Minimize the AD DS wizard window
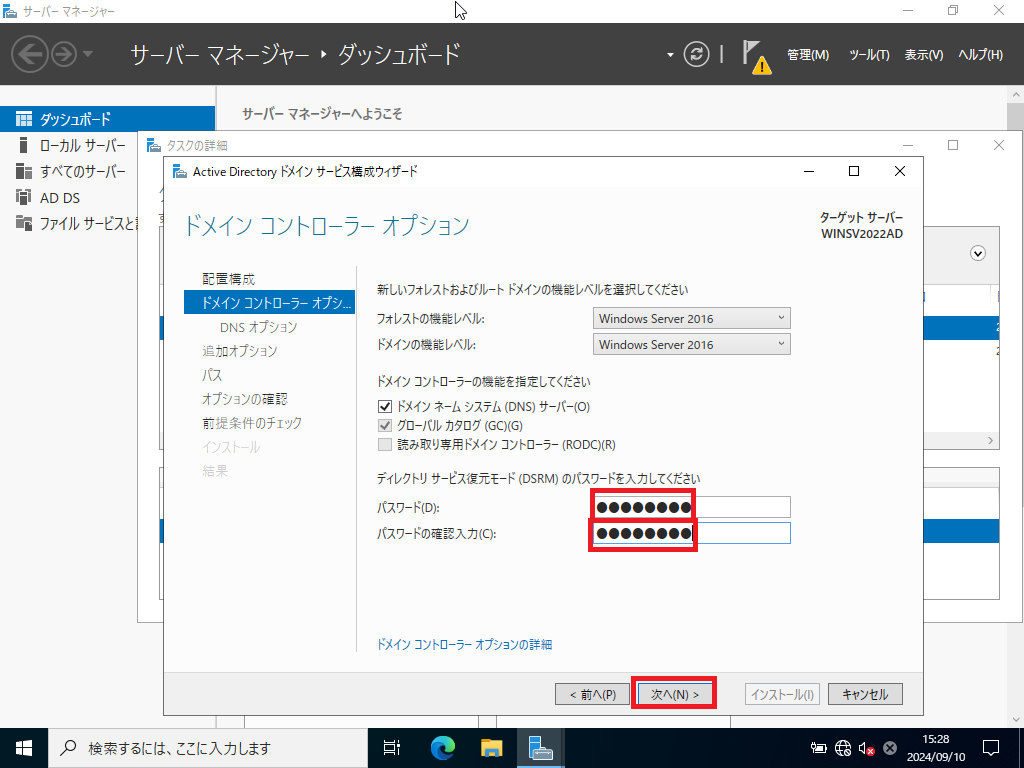 tap(809, 171)
